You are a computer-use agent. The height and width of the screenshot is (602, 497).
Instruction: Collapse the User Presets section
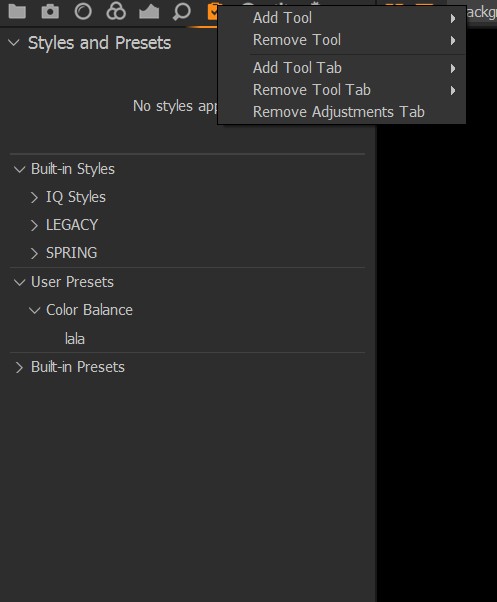point(19,282)
